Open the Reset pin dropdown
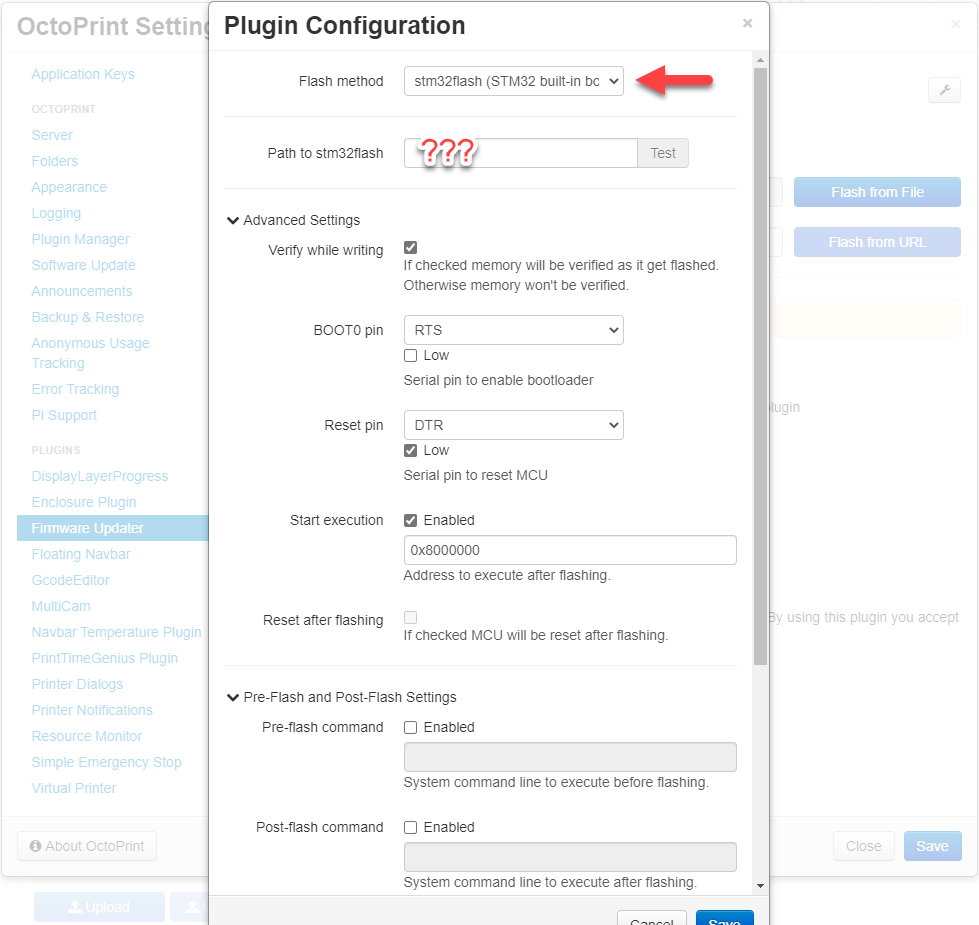The image size is (979, 925). tap(513, 425)
